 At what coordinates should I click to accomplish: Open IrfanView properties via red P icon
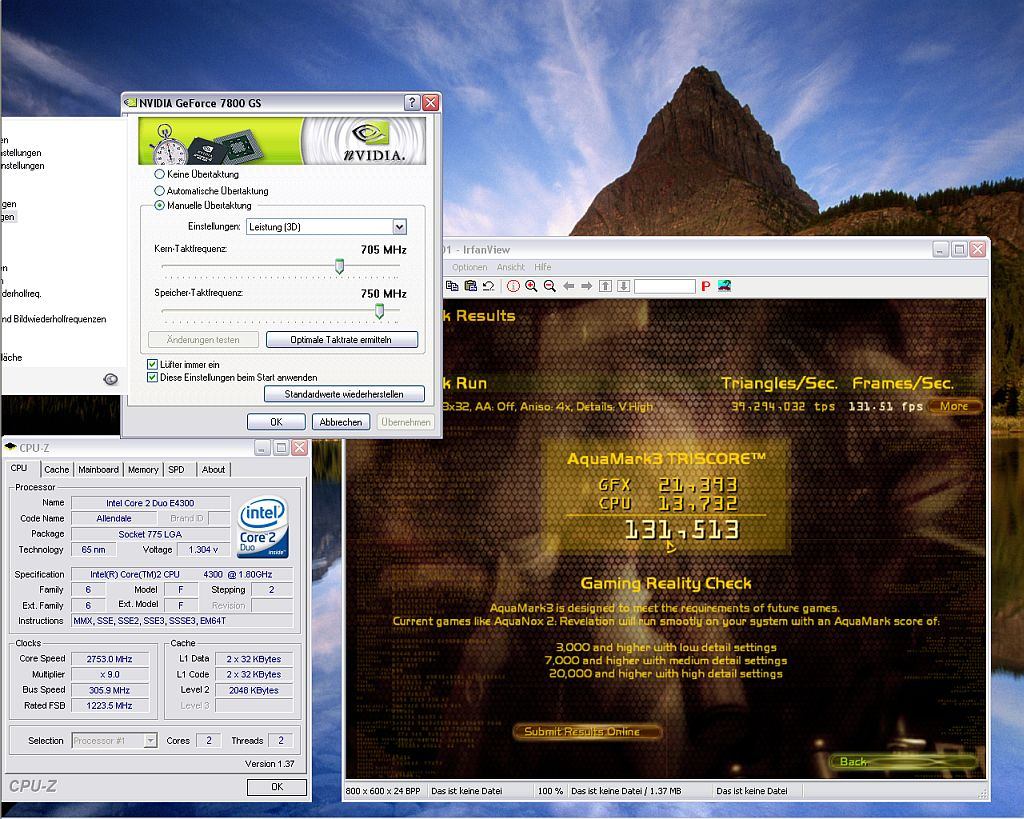pyautogui.click(x=705, y=286)
